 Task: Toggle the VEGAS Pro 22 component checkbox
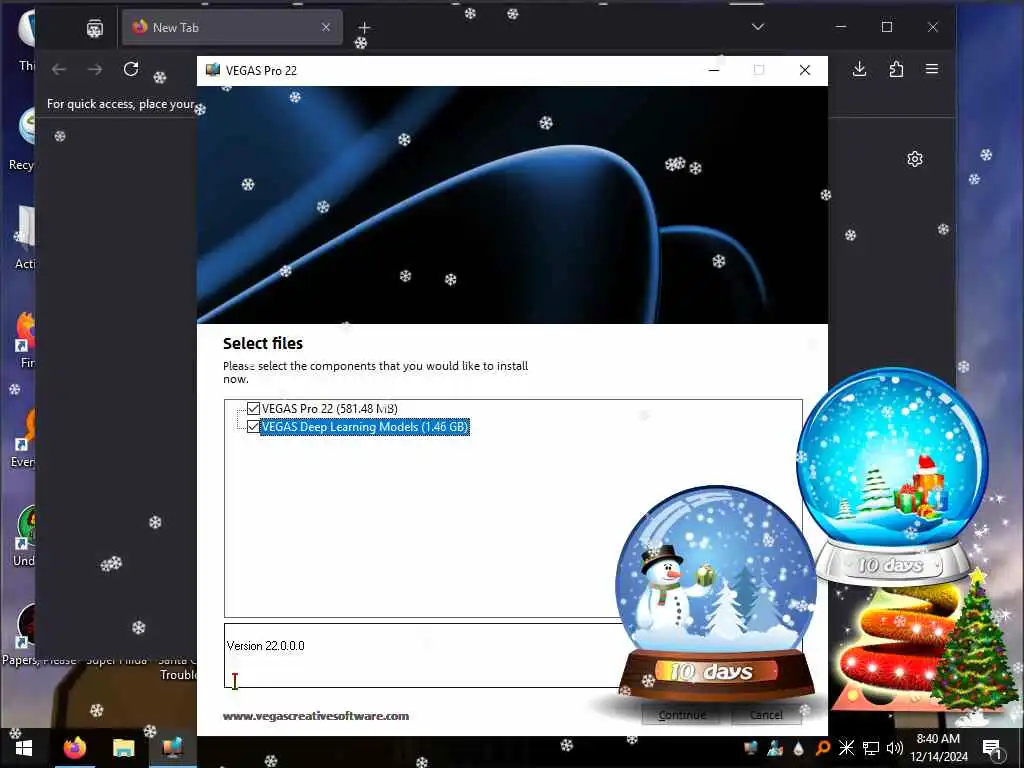click(253, 409)
